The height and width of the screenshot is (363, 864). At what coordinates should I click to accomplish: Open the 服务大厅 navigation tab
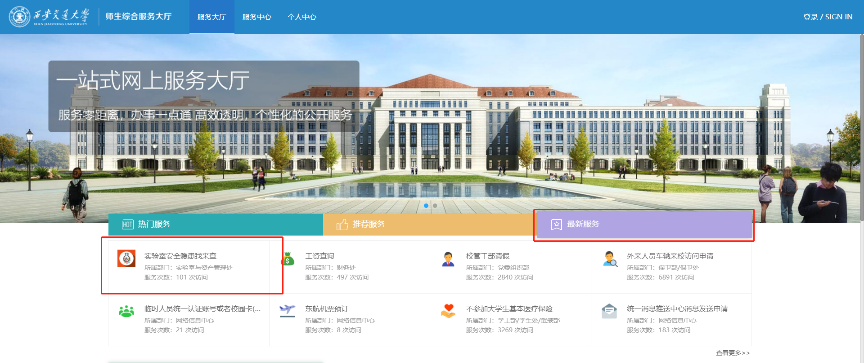click(212, 17)
